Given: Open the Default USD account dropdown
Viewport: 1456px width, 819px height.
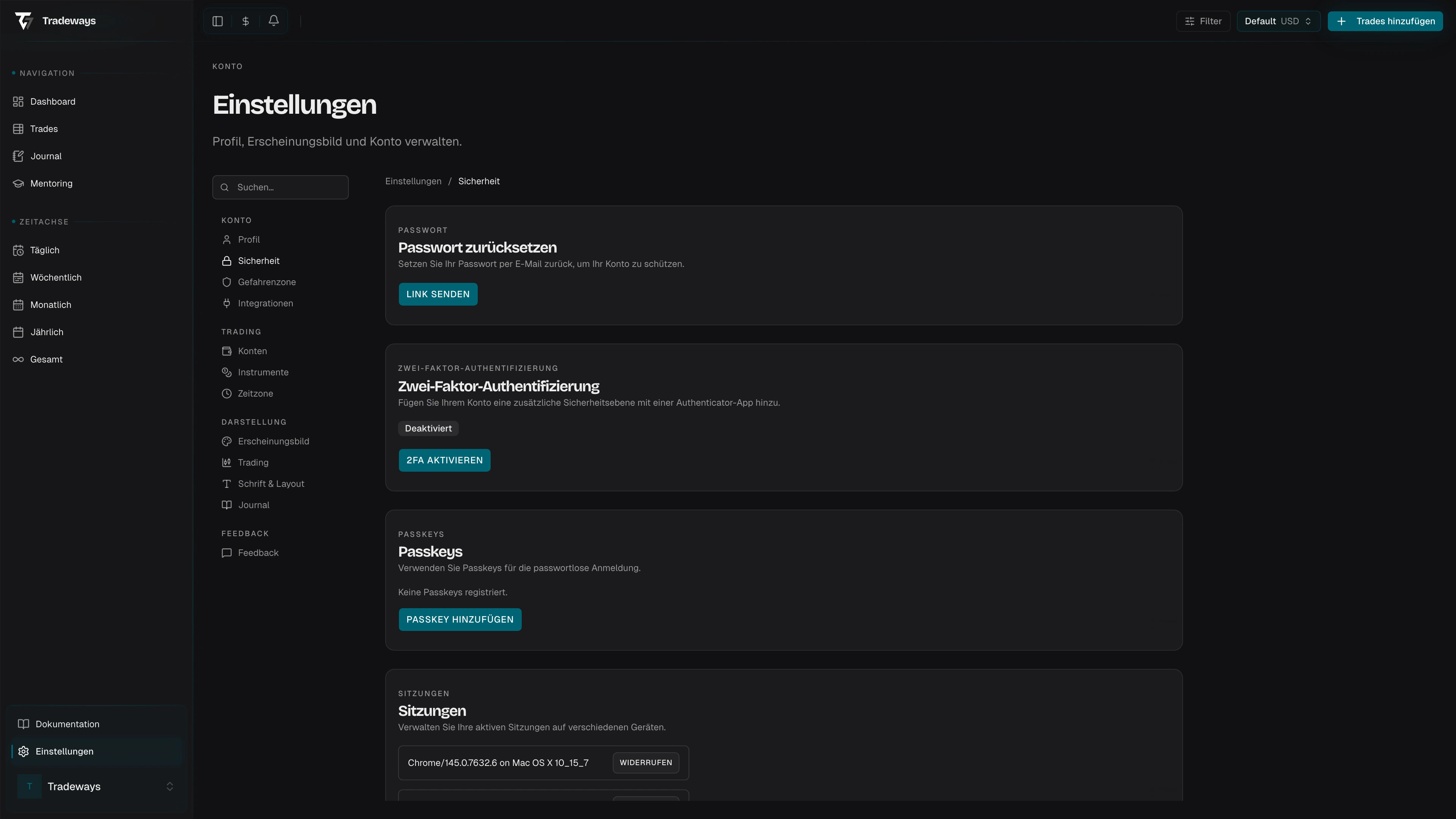Looking at the screenshot, I should pos(1278,21).
